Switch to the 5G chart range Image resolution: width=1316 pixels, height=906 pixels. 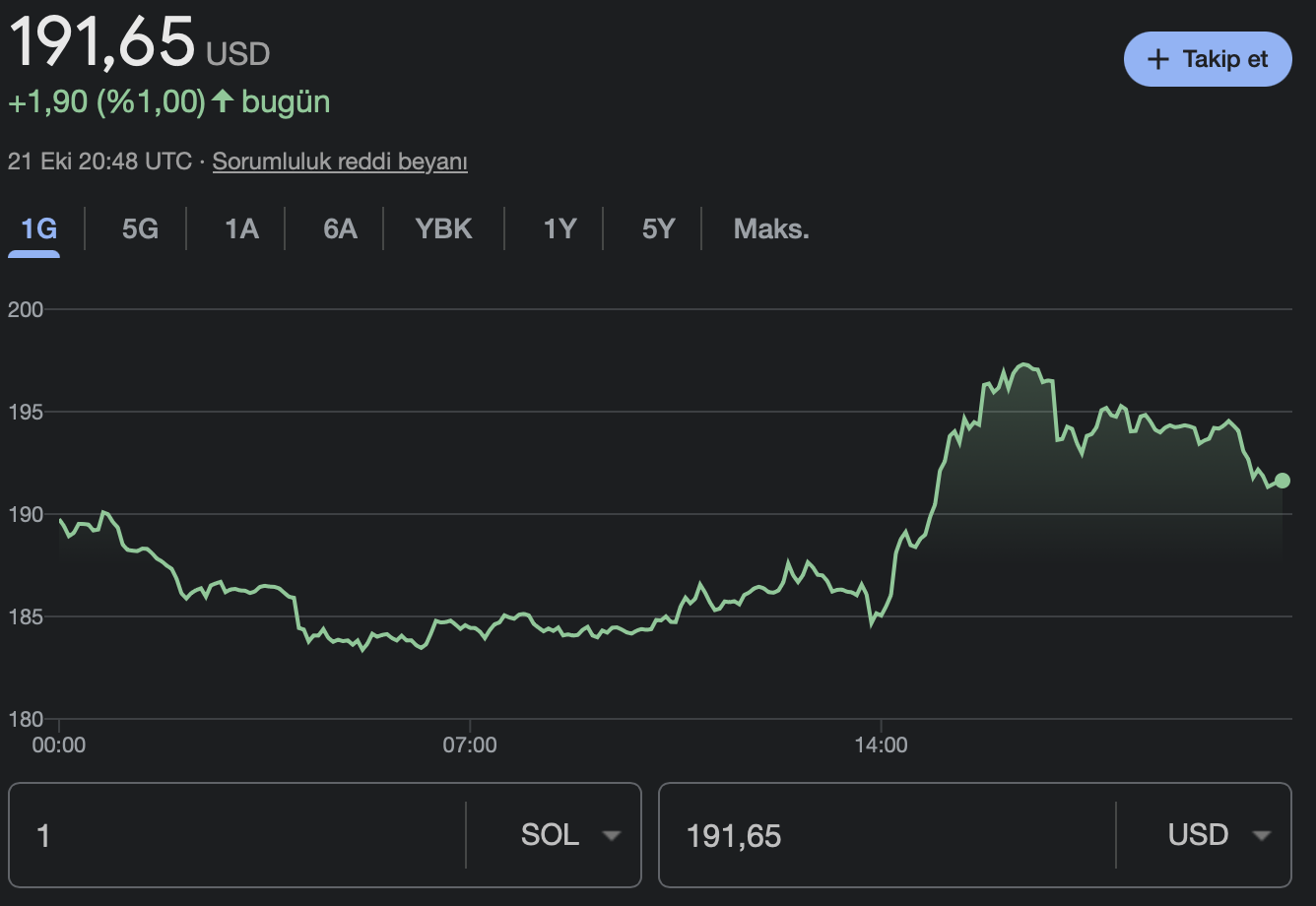coord(140,229)
